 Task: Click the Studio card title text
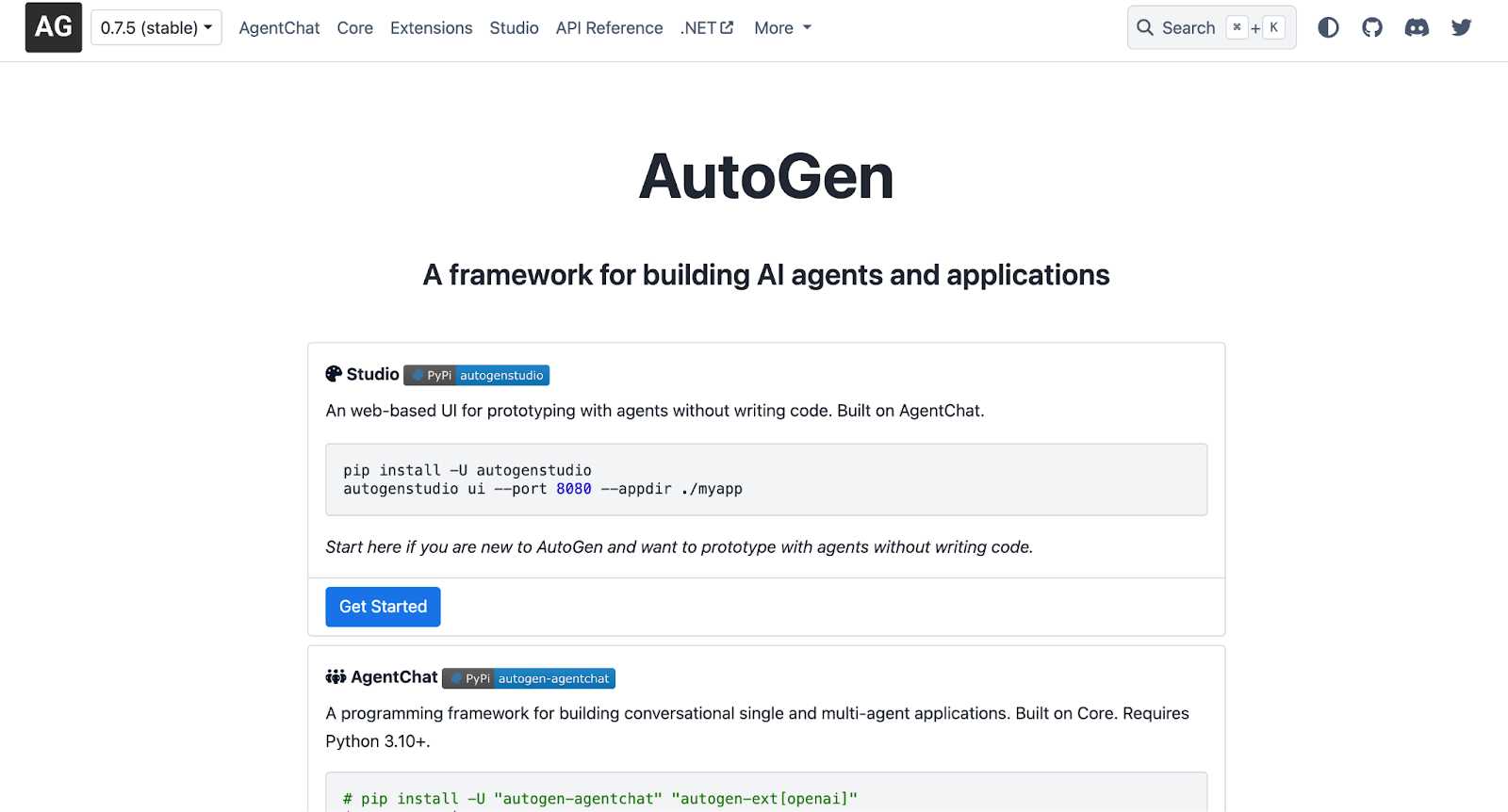[373, 374]
